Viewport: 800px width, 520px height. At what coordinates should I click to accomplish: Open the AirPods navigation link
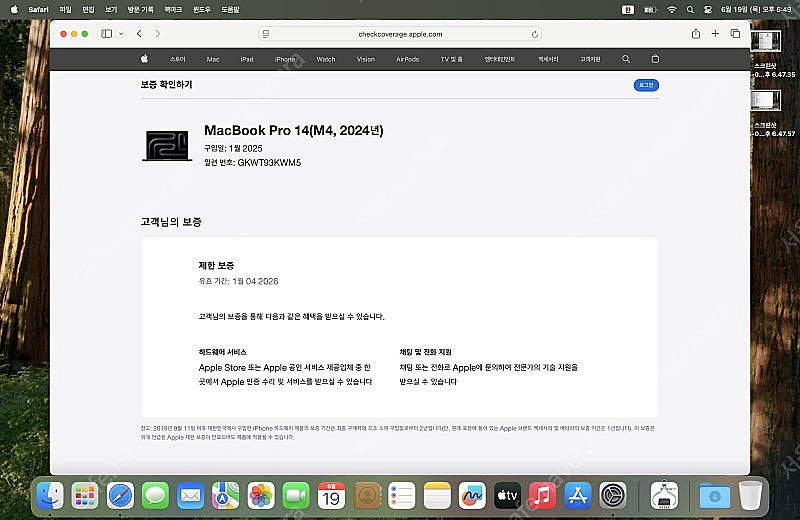pyautogui.click(x=408, y=59)
